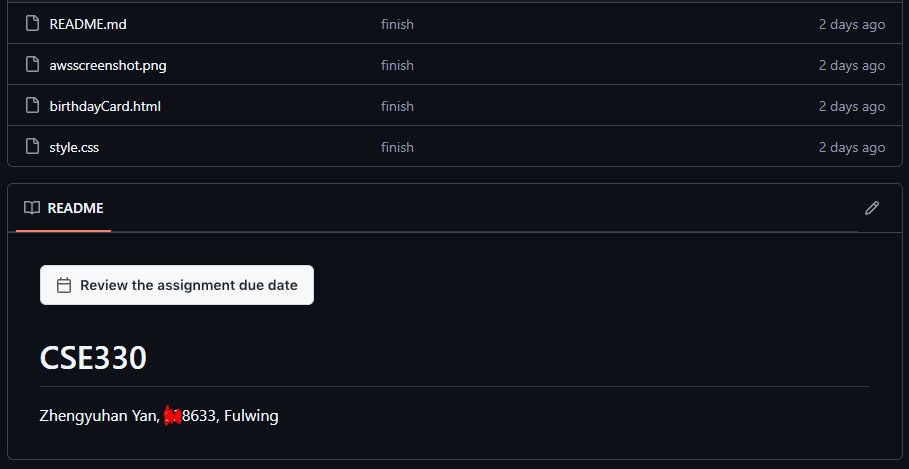Open the README.md file
Screen dimensions: 909x469
pyautogui.click(x=88, y=24)
